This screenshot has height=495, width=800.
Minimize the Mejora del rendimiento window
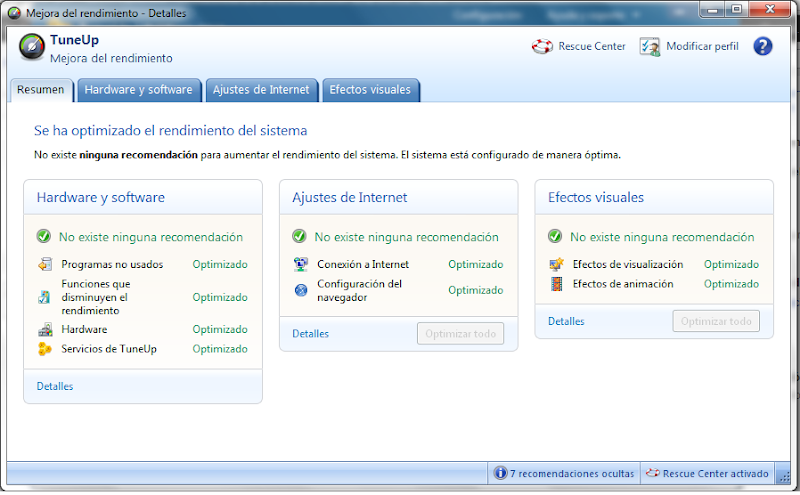[x=712, y=10]
